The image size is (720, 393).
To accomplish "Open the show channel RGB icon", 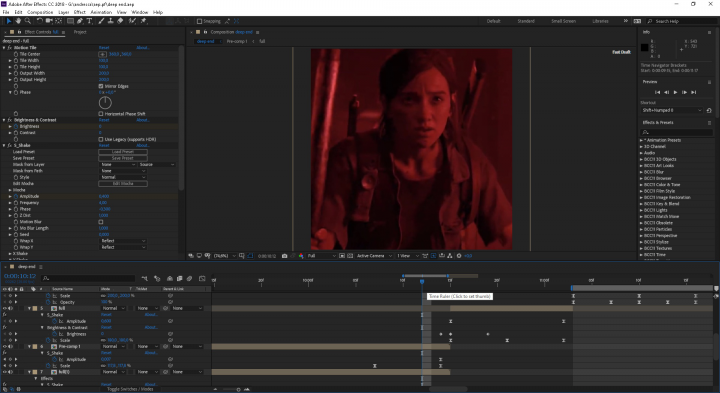I will click(301, 256).
